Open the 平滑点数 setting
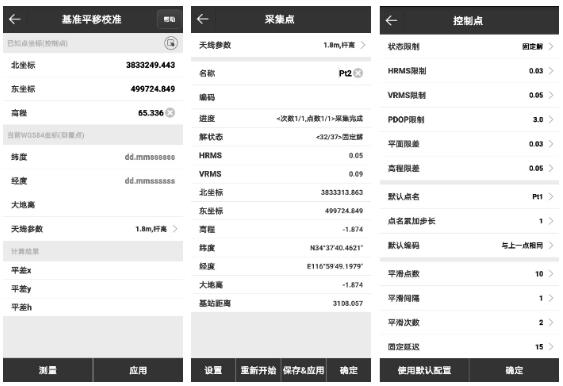This screenshot has height=386, width=563. point(469,274)
